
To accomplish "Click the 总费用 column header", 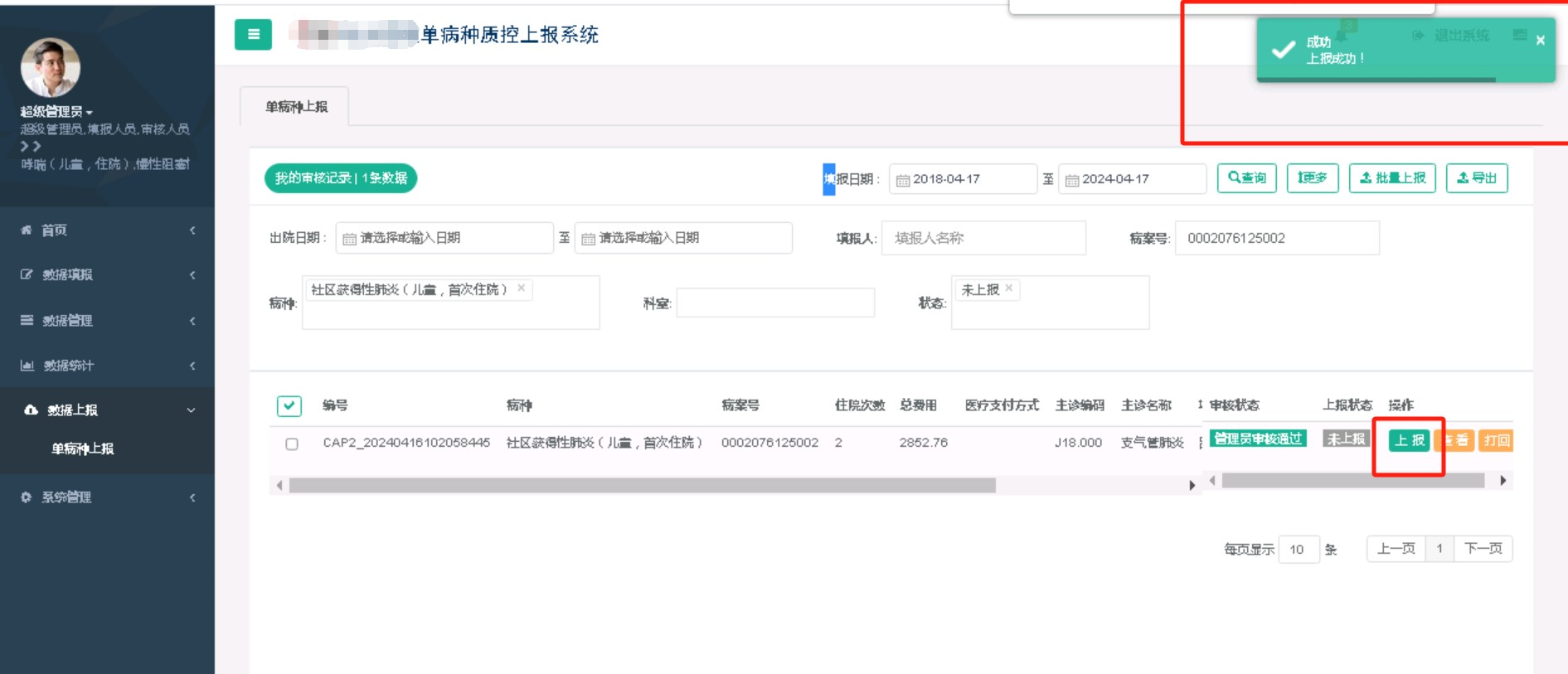I will tap(918, 405).
